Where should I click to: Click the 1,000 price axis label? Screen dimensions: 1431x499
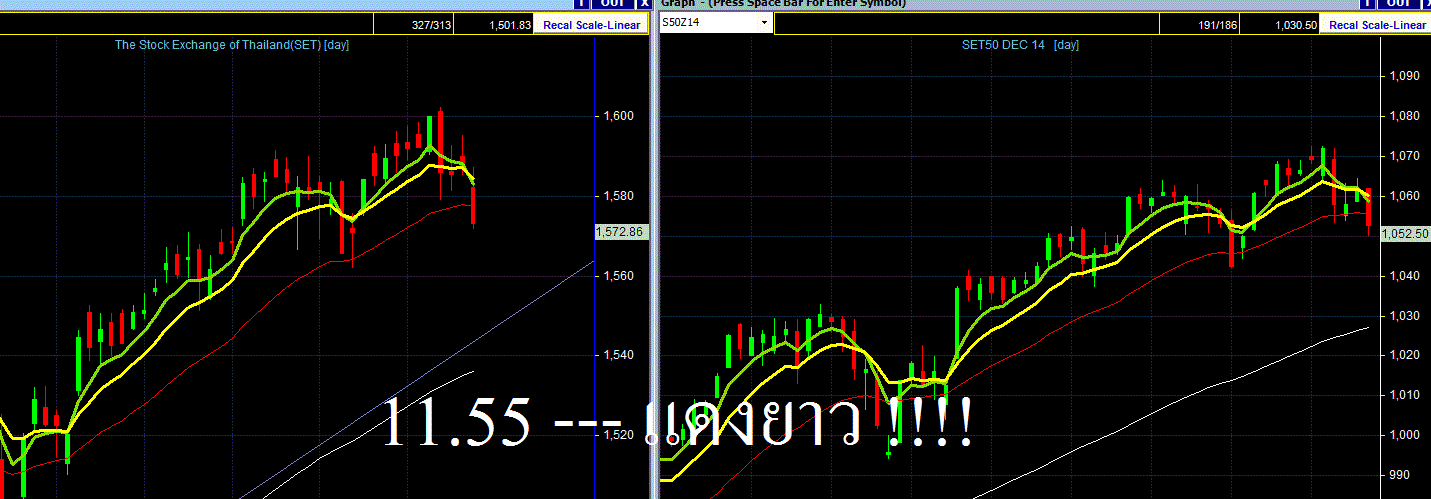coord(1406,435)
